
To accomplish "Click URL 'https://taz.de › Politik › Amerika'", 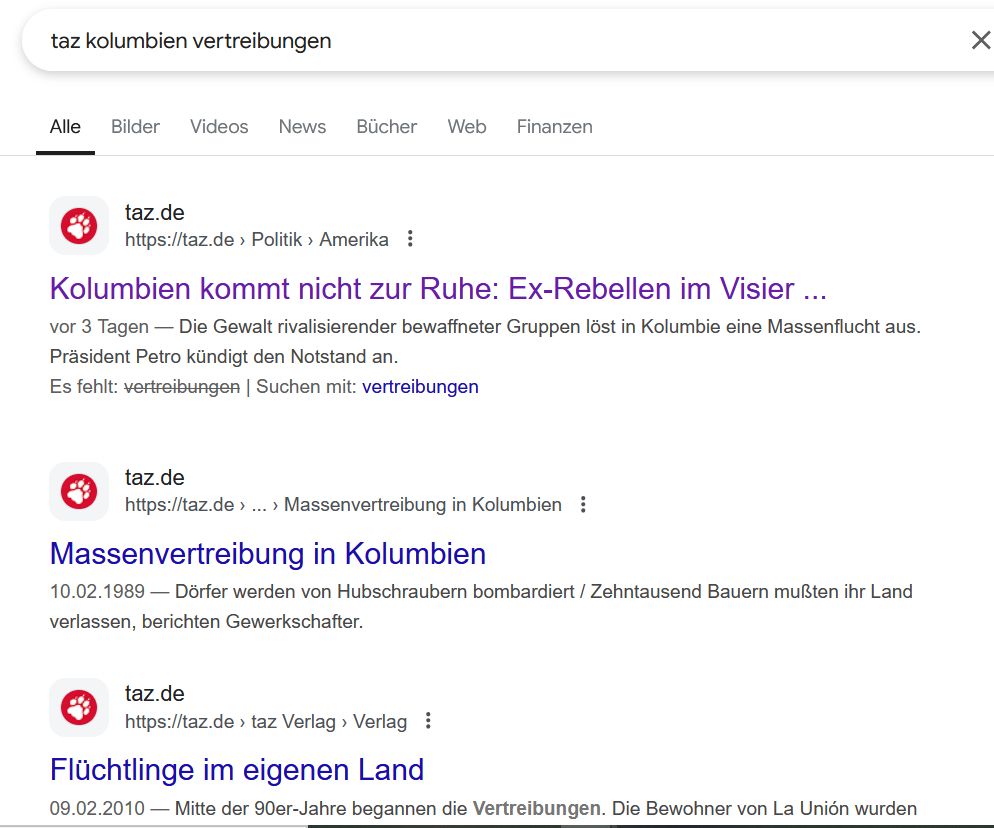I will 257,240.
